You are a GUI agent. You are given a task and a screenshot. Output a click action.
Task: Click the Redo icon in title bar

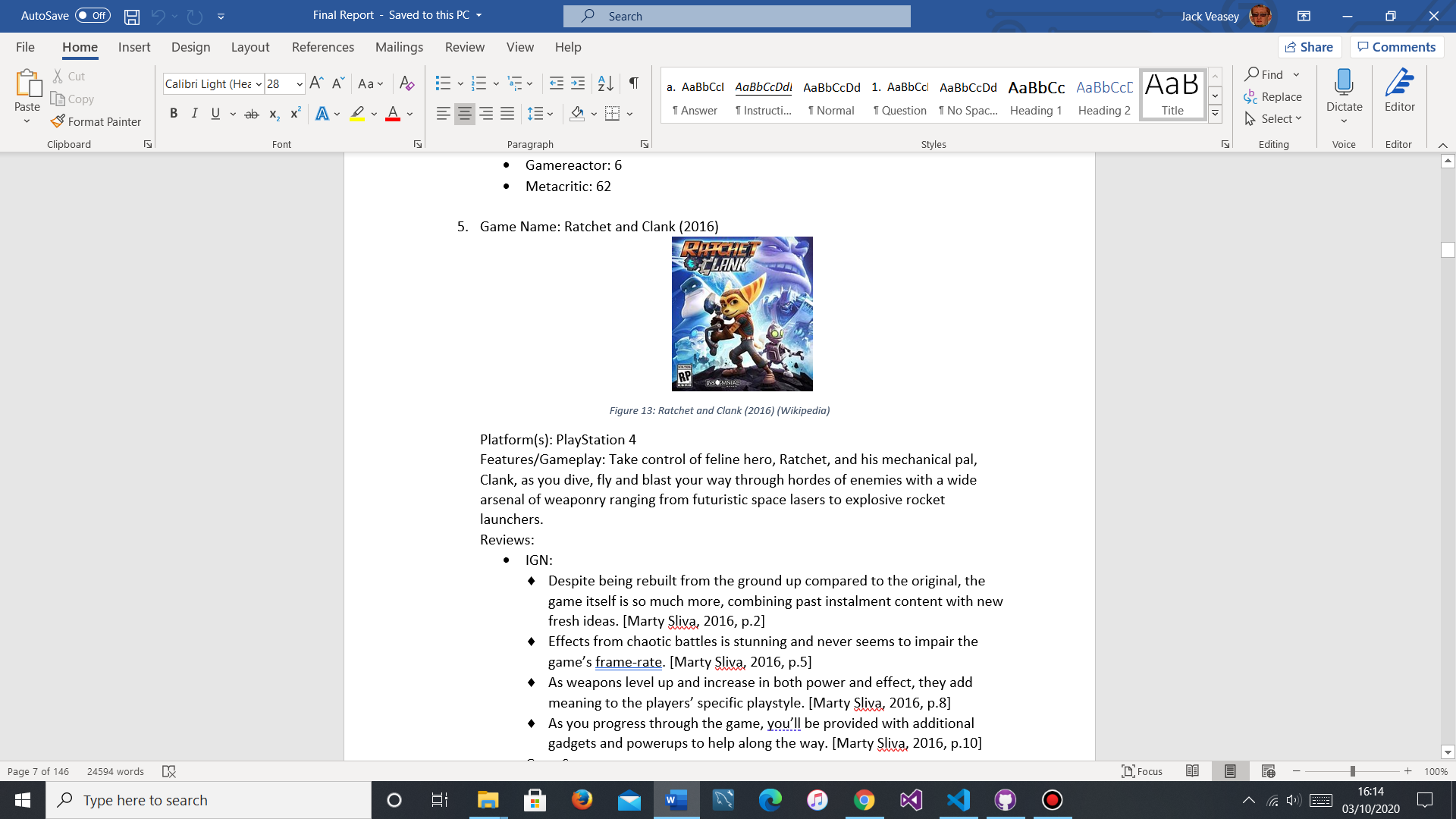195,16
